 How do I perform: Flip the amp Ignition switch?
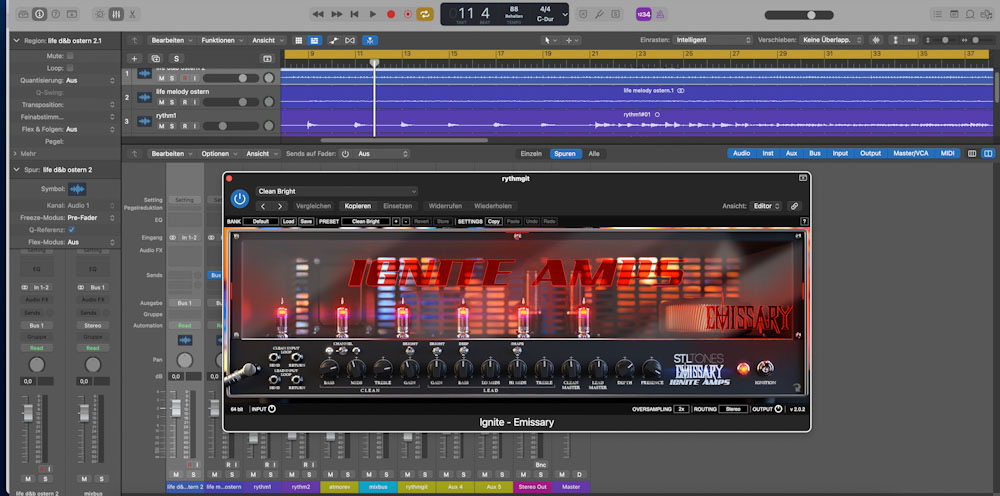pyautogui.click(x=765, y=367)
